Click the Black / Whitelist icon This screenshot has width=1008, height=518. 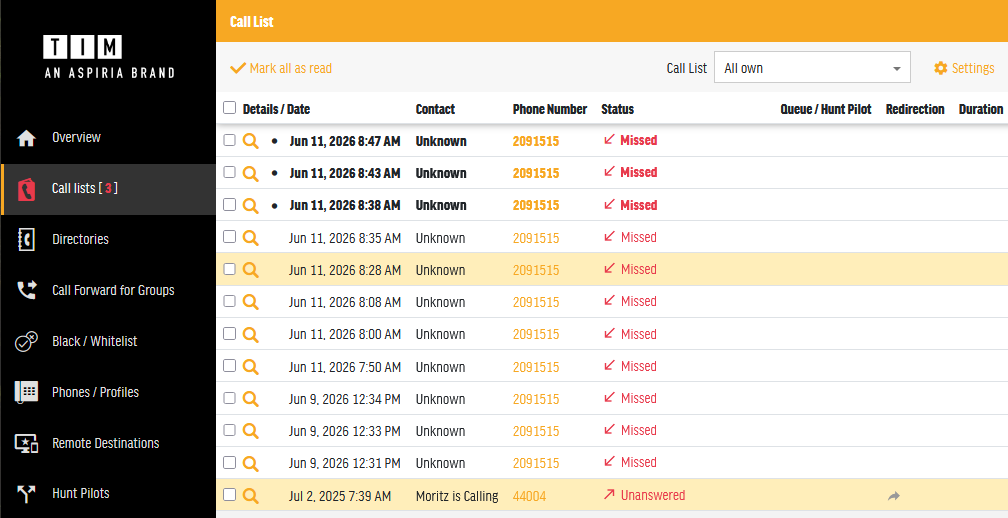click(26, 341)
